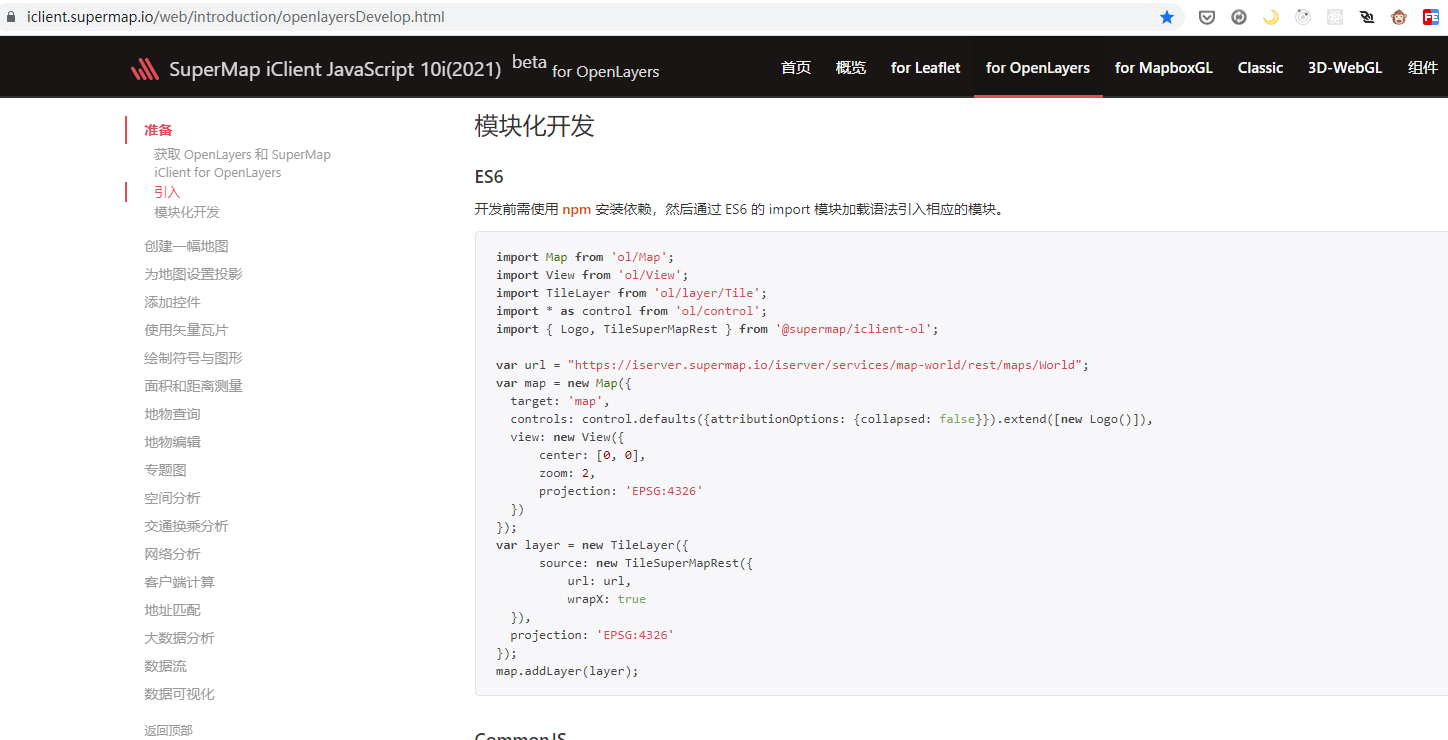The width and height of the screenshot is (1448, 740).
Task: Go to 地址匹配 sidebar item
Action: 172,610
